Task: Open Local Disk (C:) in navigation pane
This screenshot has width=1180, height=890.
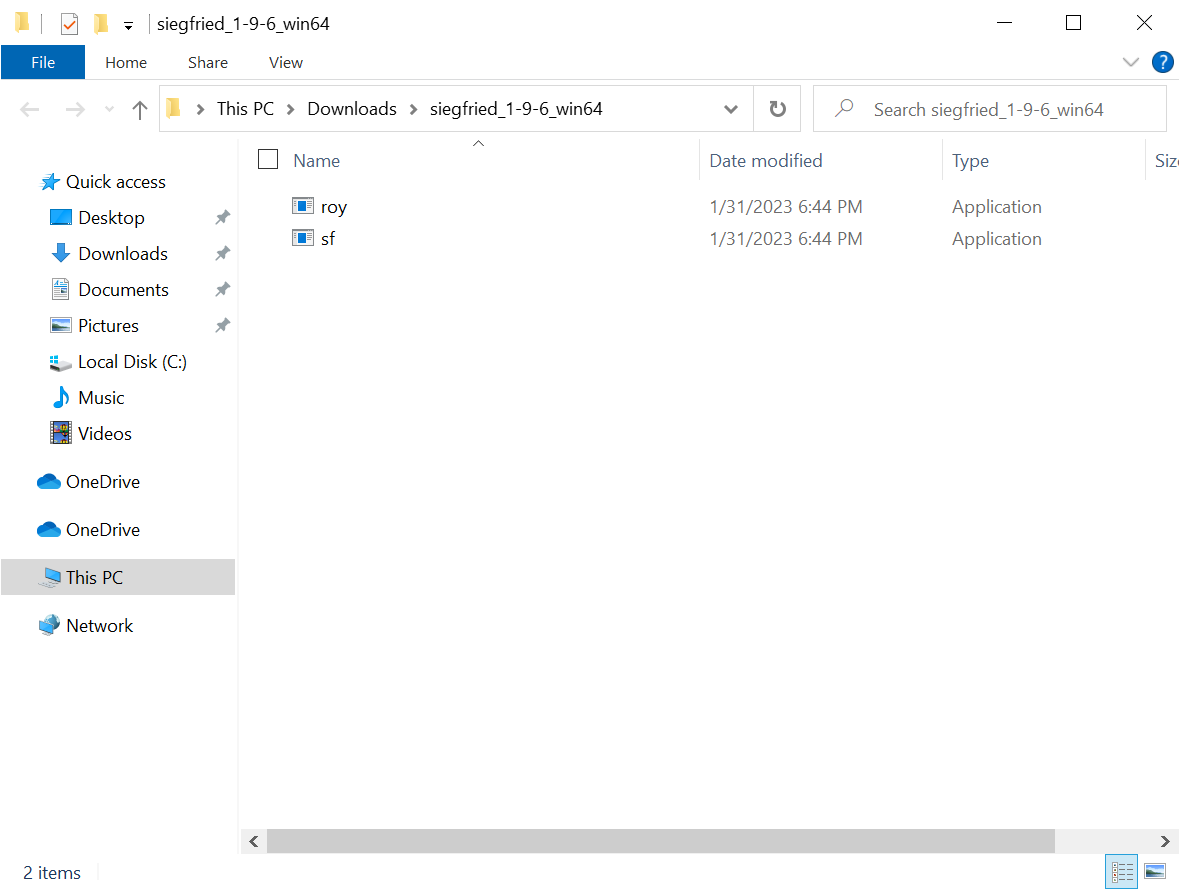Action: point(131,361)
